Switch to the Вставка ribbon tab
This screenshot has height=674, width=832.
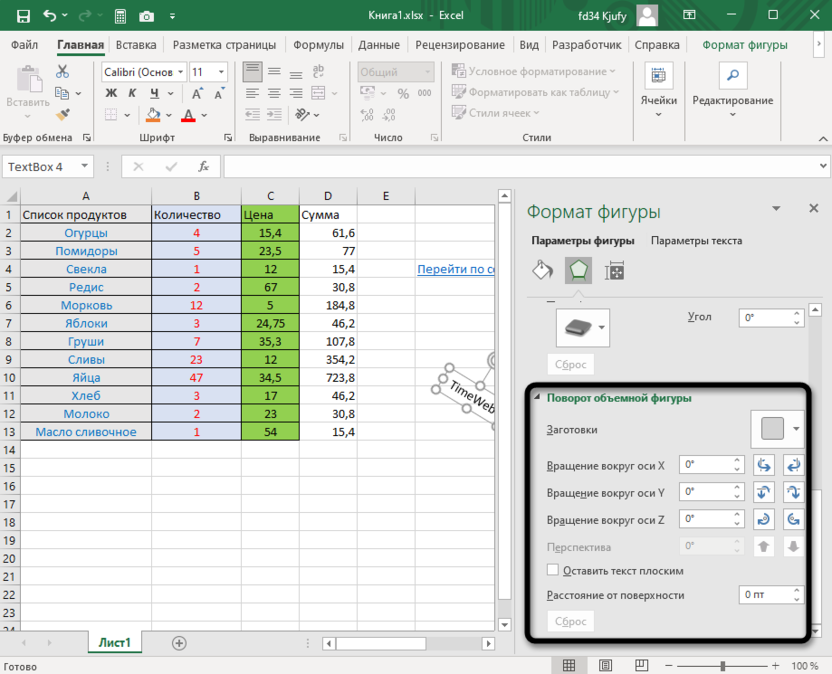[136, 45]
